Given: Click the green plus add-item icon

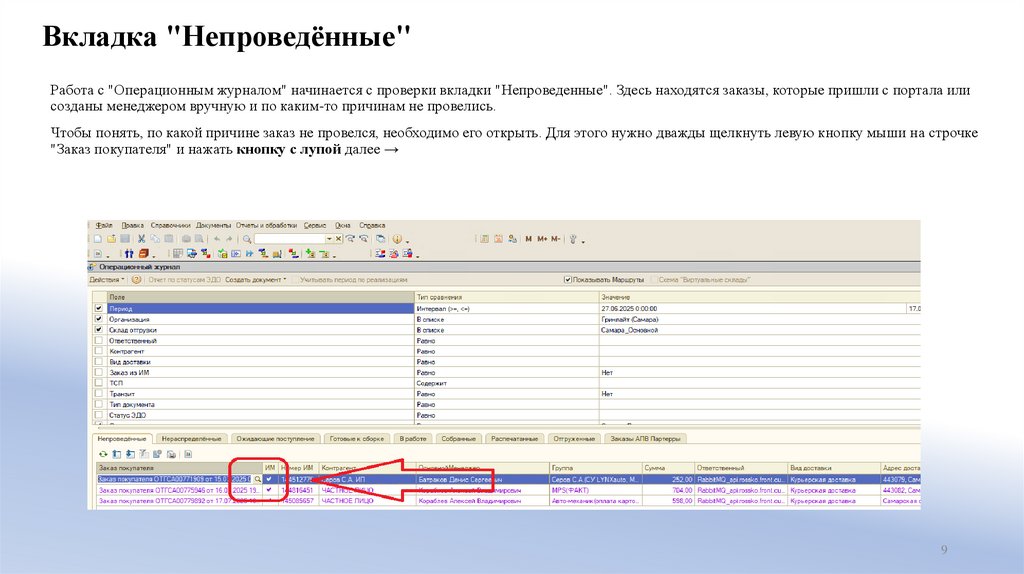Looking at the screenshot, I should click(x=310, y=253).
